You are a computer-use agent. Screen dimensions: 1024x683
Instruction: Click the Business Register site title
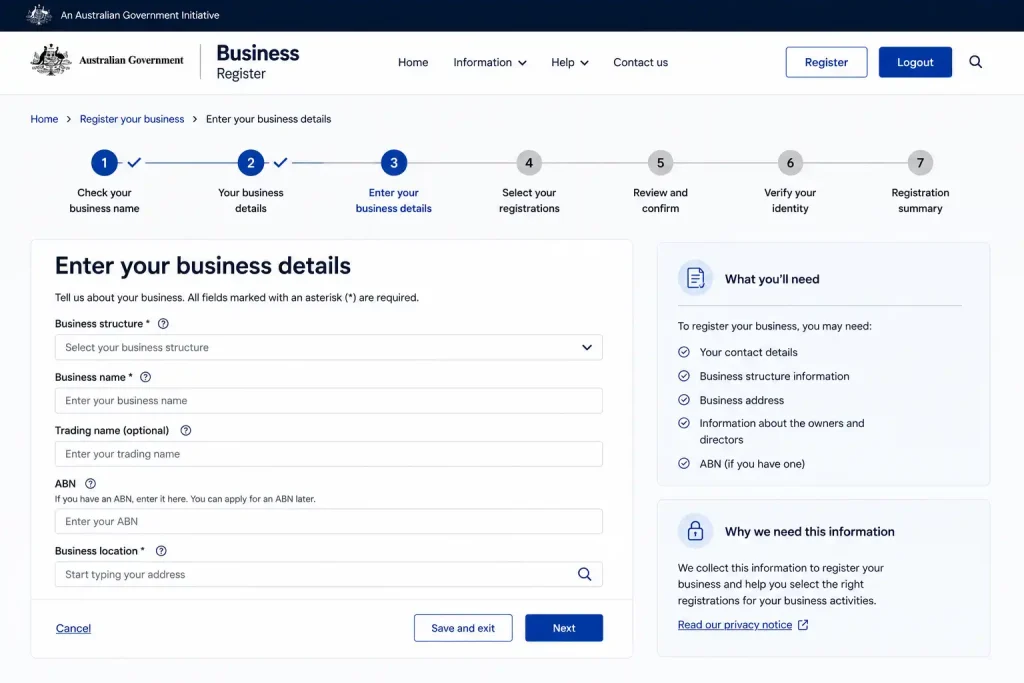tap(257, 62)
